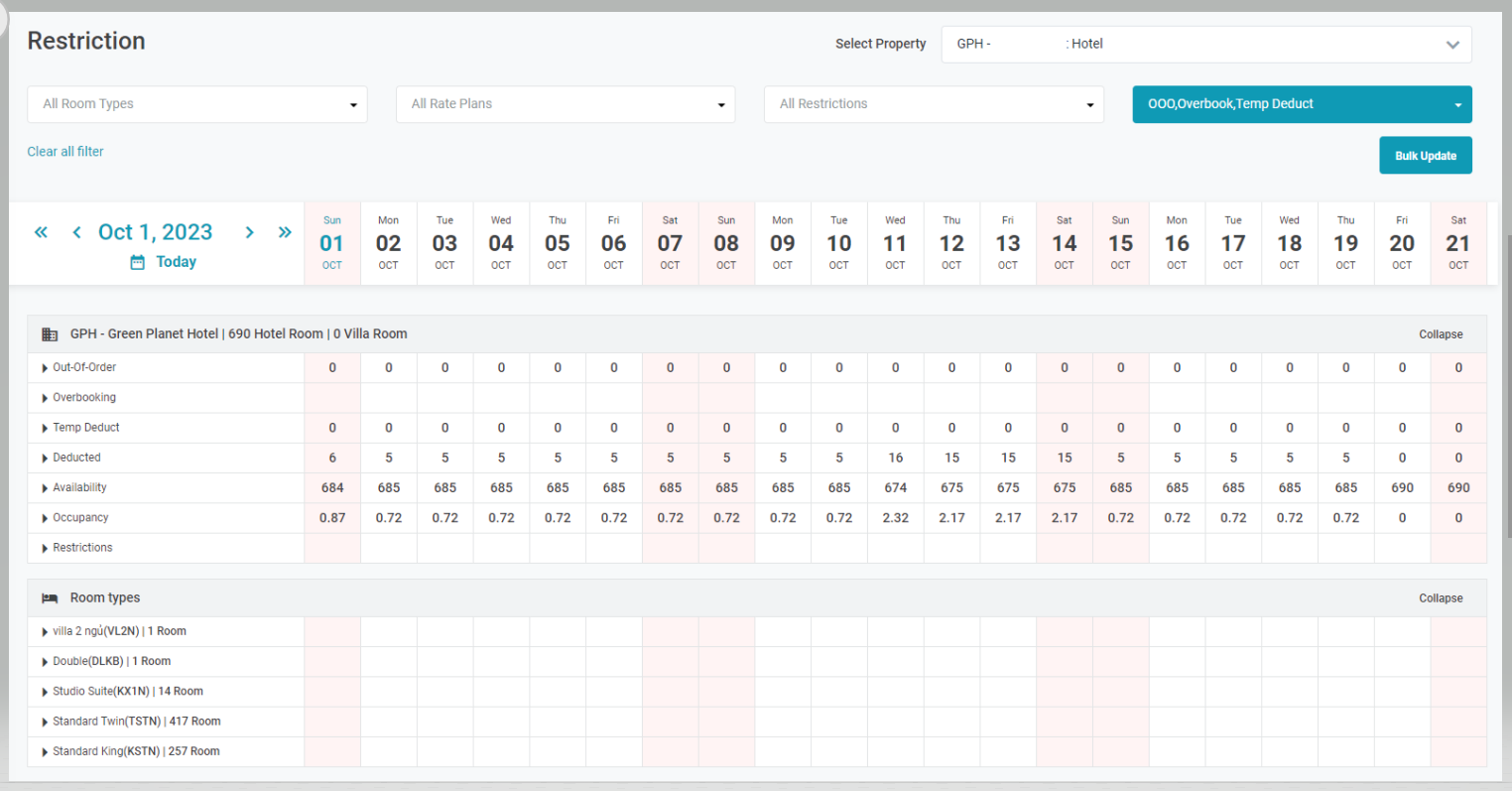
Task: Click the Clear all filter link
Action: 65,152
